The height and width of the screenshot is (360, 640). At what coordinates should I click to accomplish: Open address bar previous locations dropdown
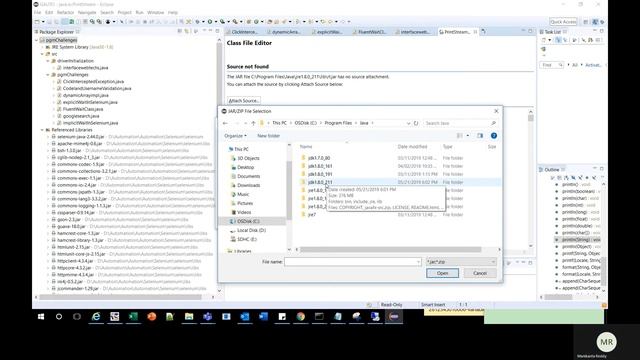[409, 123]
